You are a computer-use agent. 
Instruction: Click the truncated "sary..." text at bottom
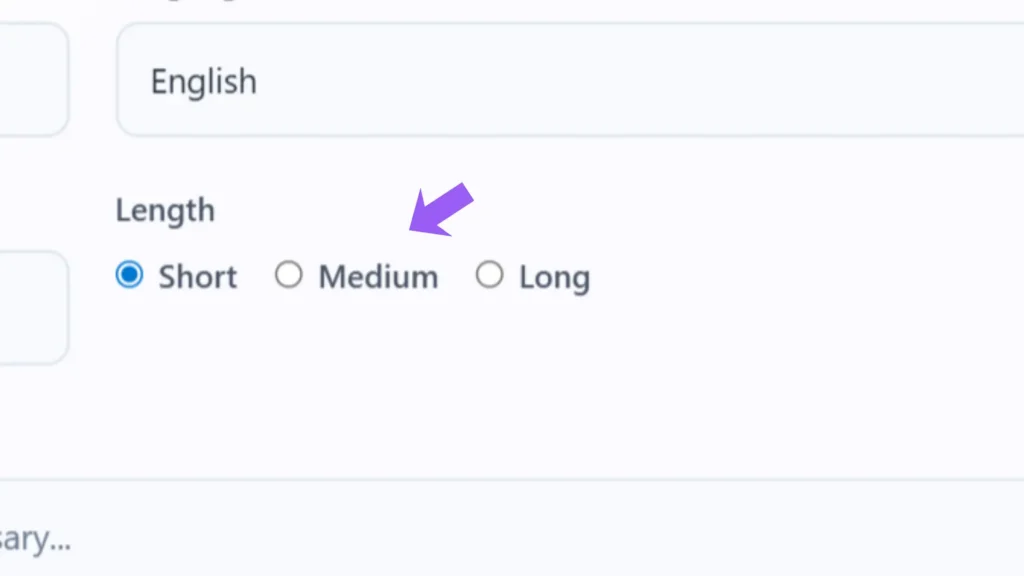(35, 540)
